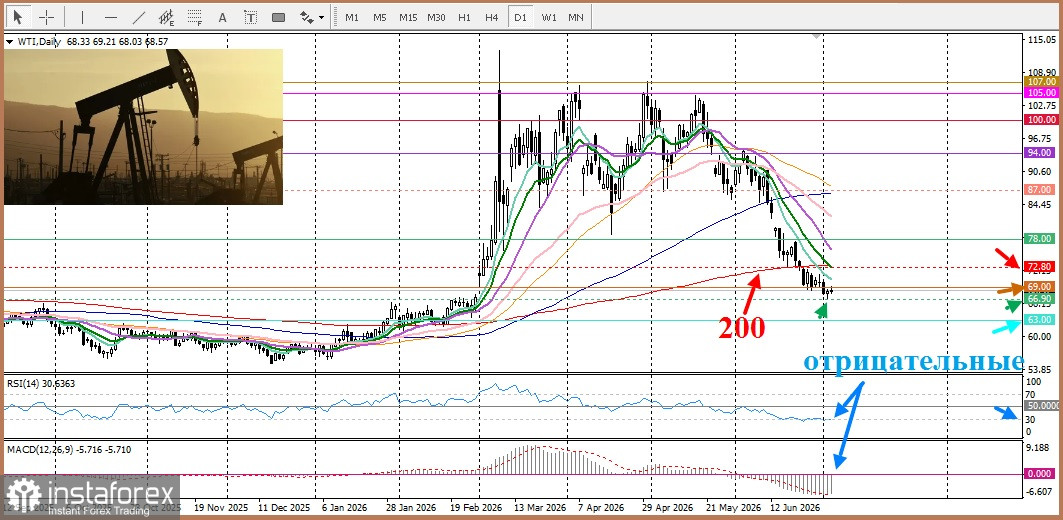The image size is (1063, 520).
Task: Insert a text label tool
Action: coord(251,17)
